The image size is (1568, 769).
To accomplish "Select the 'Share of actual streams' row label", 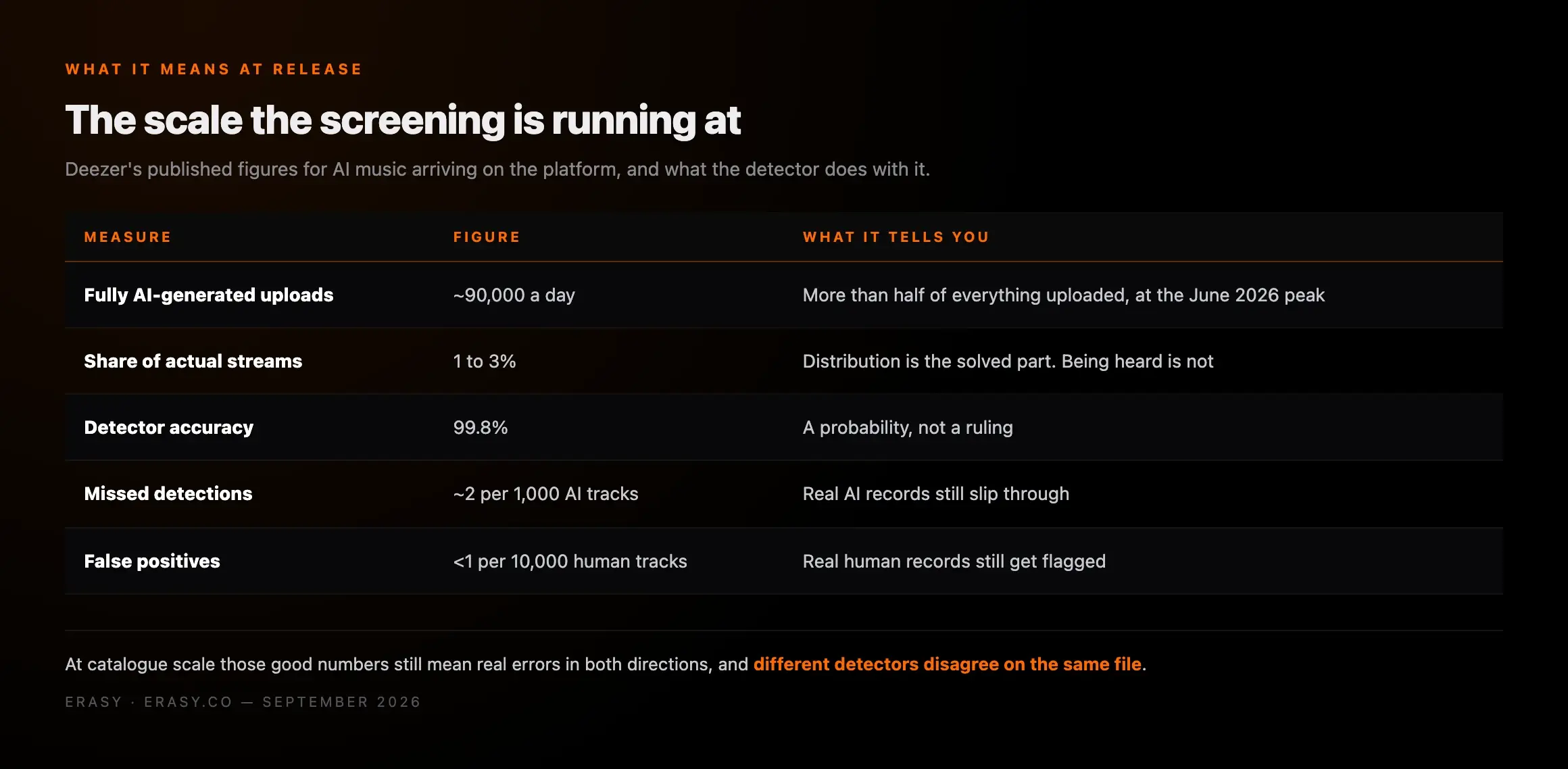I will [193, 362].
